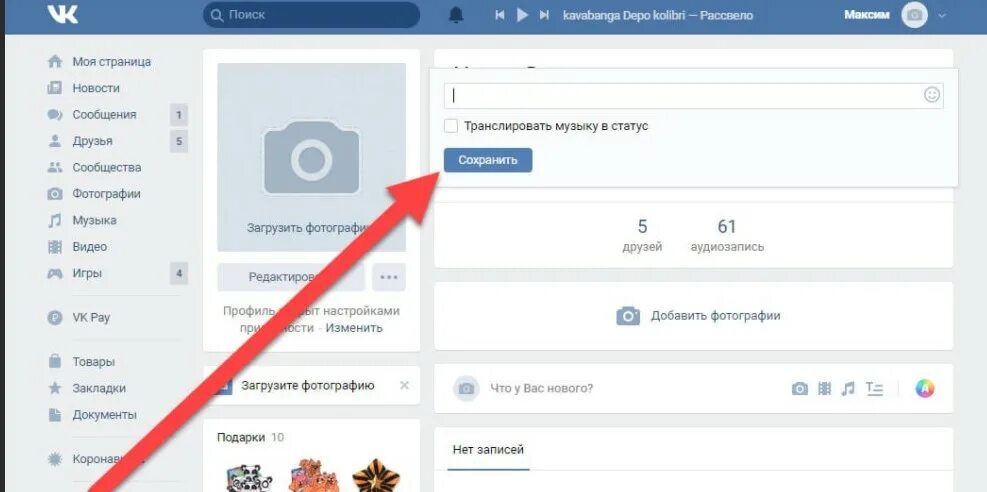
Task: Click the Что у Вас нового post field
Action: 541,388
